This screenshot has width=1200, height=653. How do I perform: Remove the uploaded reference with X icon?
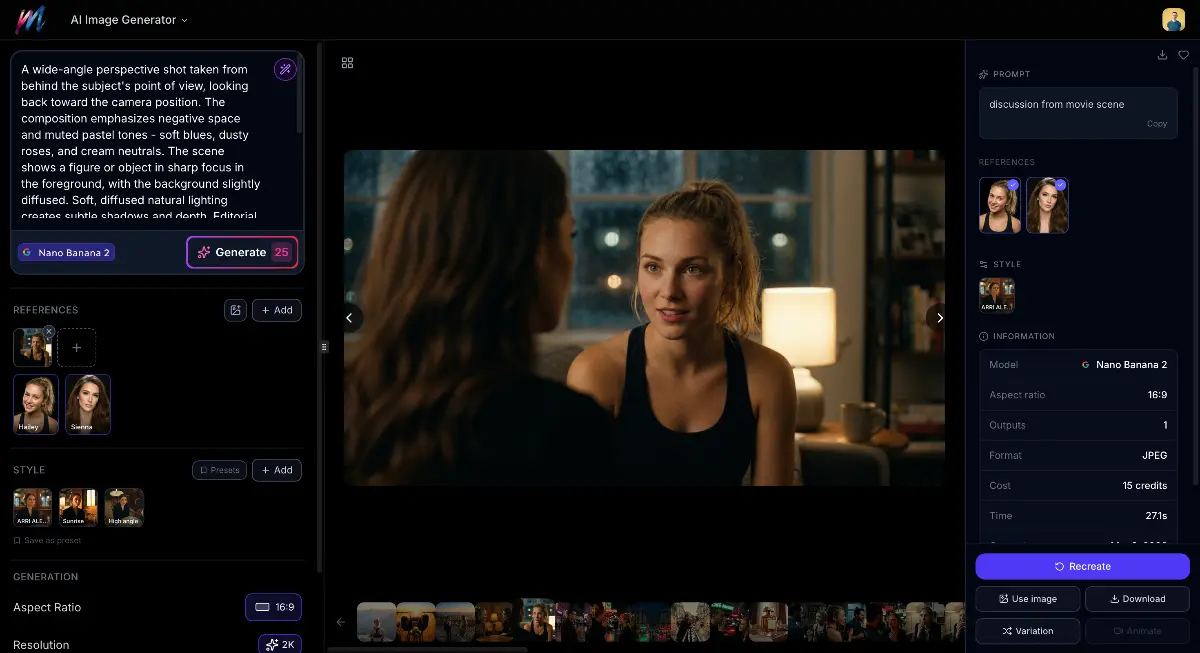tap(49, 331)
